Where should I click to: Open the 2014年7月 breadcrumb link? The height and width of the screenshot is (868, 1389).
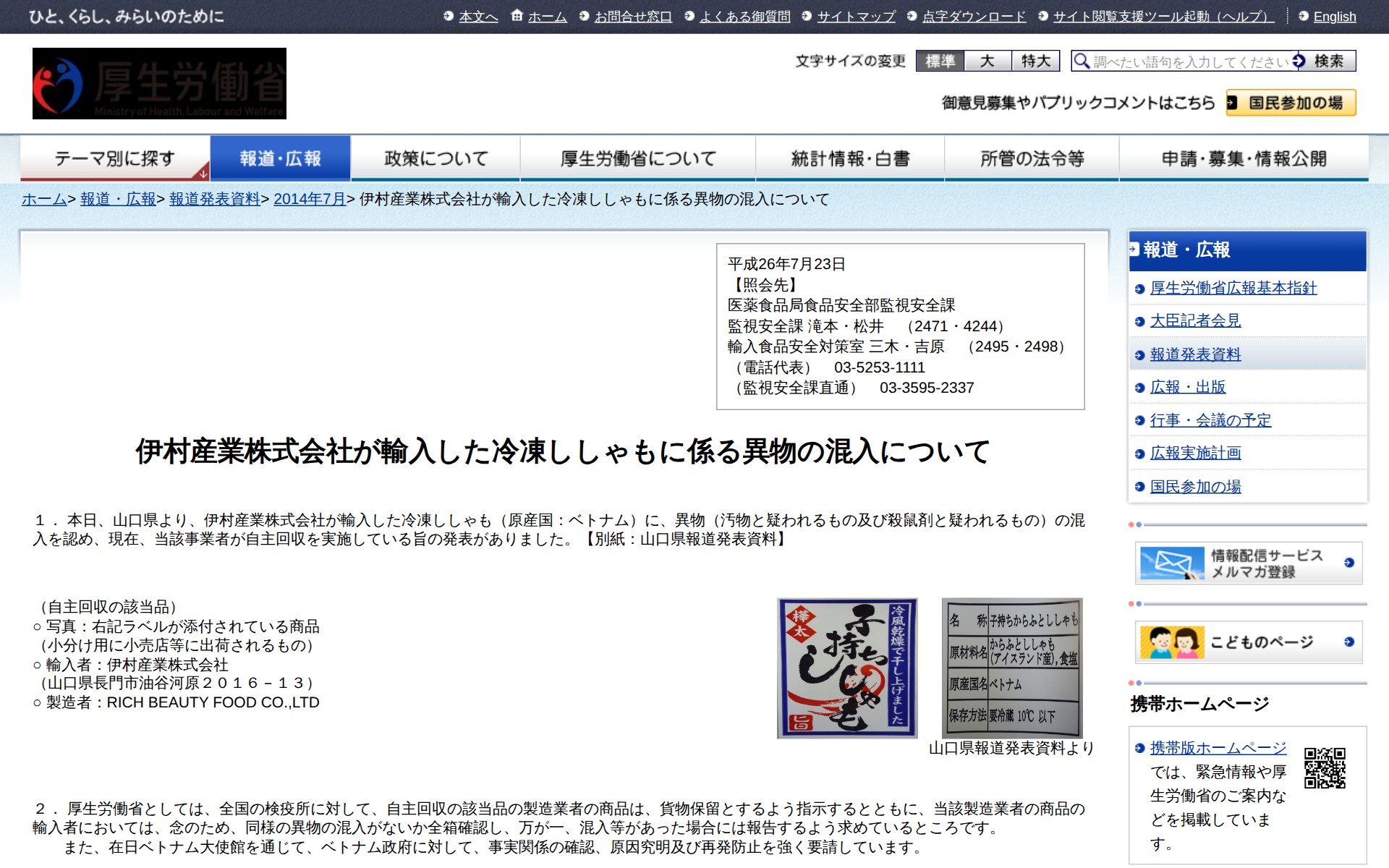click(309, 199)
